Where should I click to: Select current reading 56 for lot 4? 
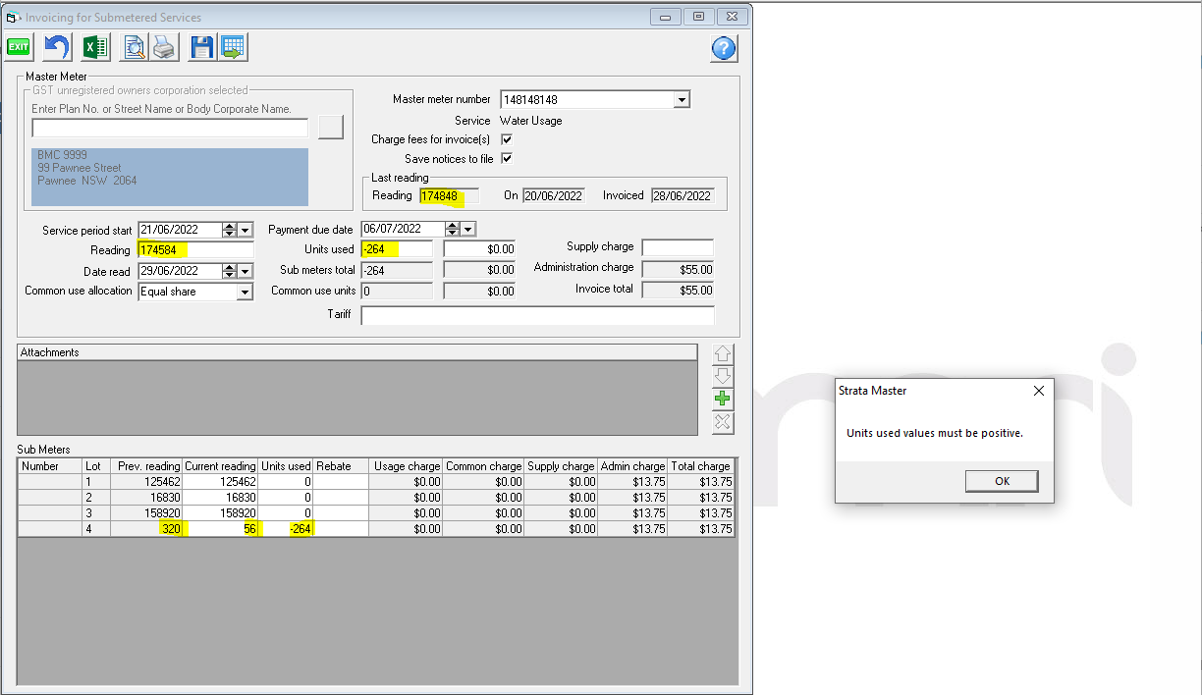221,529
